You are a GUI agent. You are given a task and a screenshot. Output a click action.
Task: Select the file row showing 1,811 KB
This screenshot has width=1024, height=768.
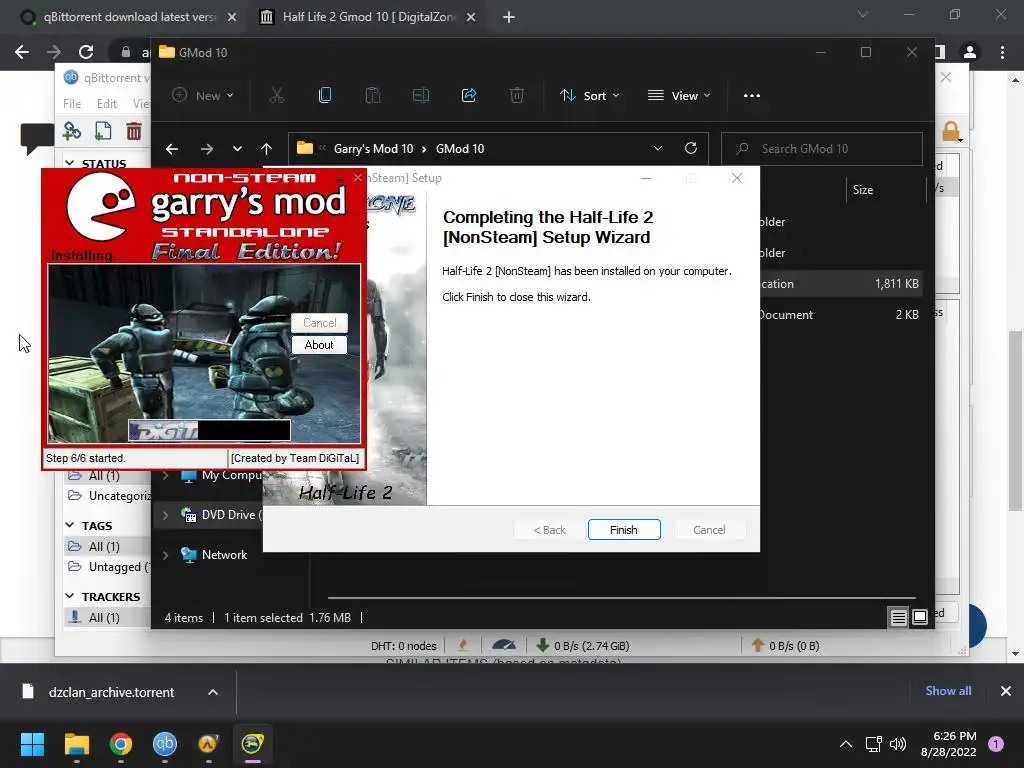(x=841, y=283)
